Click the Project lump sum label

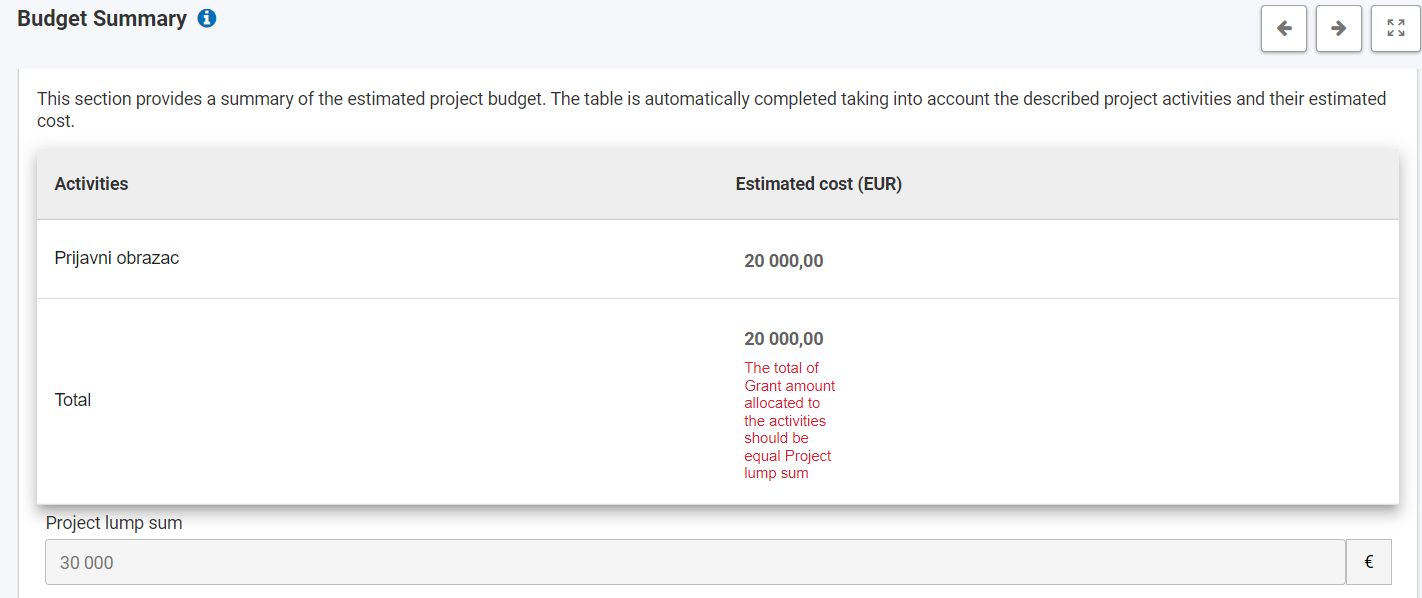coord(114,522)
